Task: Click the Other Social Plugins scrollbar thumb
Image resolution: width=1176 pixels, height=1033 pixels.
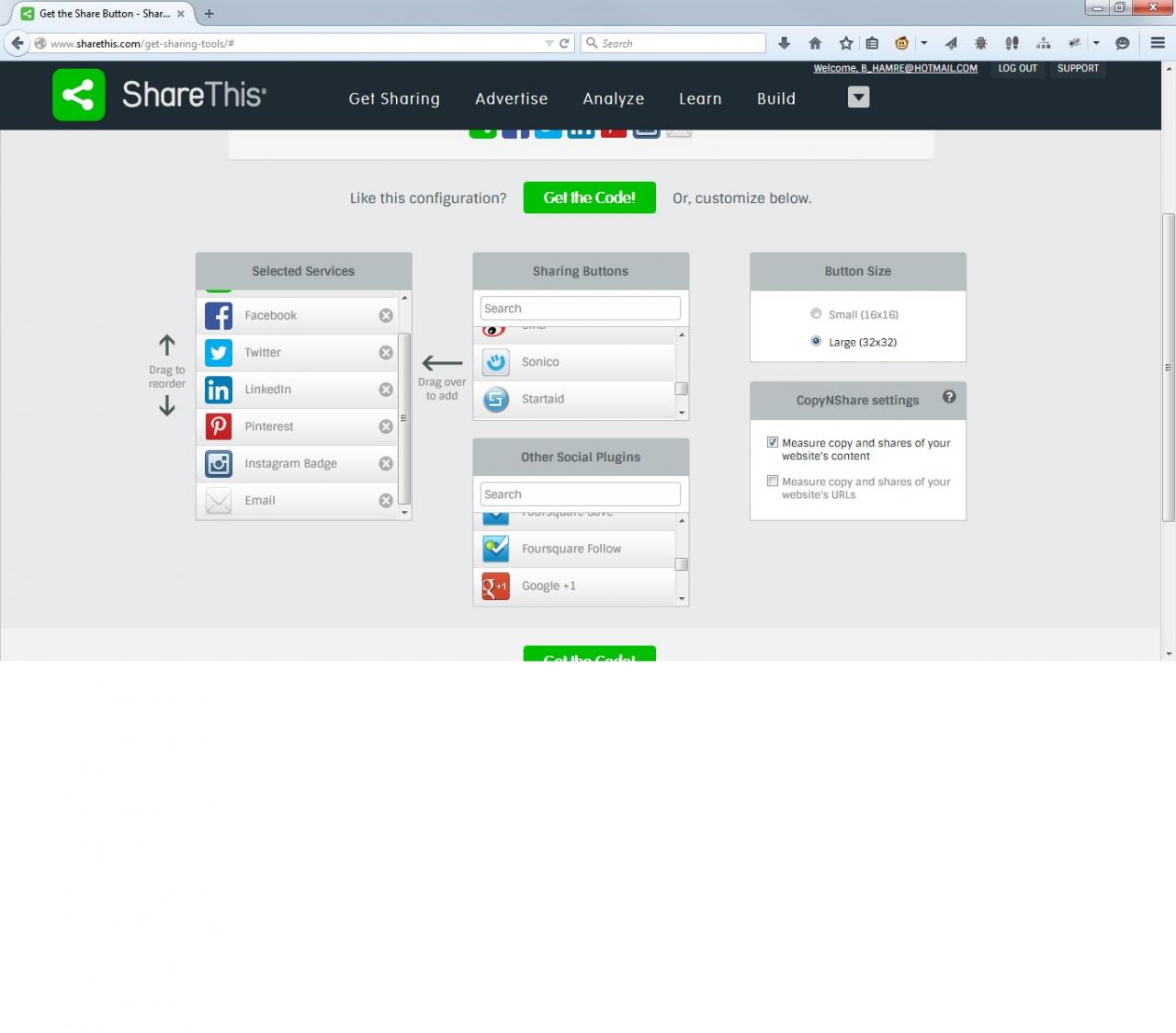Action: coord(682,564)
